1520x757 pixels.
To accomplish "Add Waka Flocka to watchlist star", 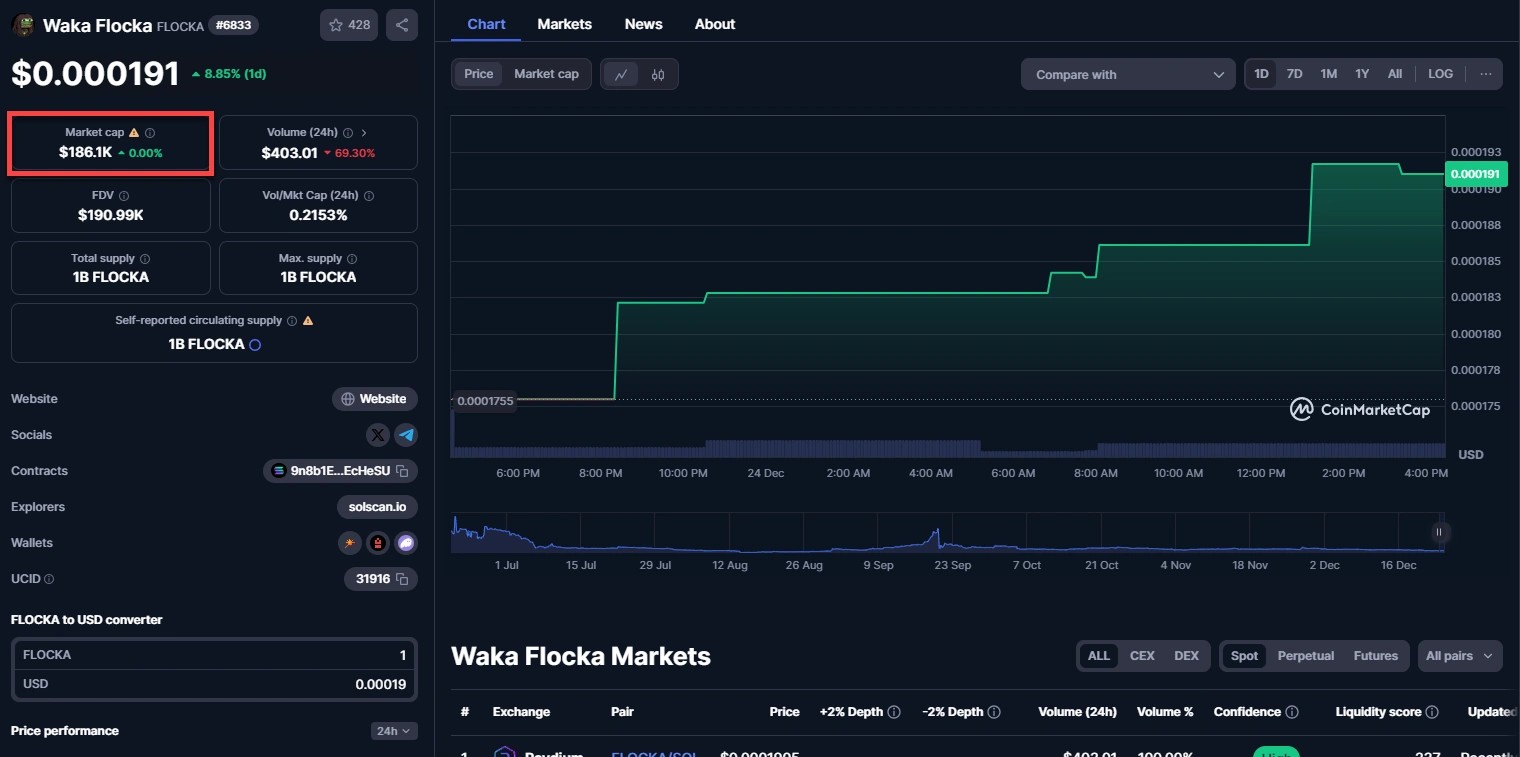I will click(x=348, y=25).
